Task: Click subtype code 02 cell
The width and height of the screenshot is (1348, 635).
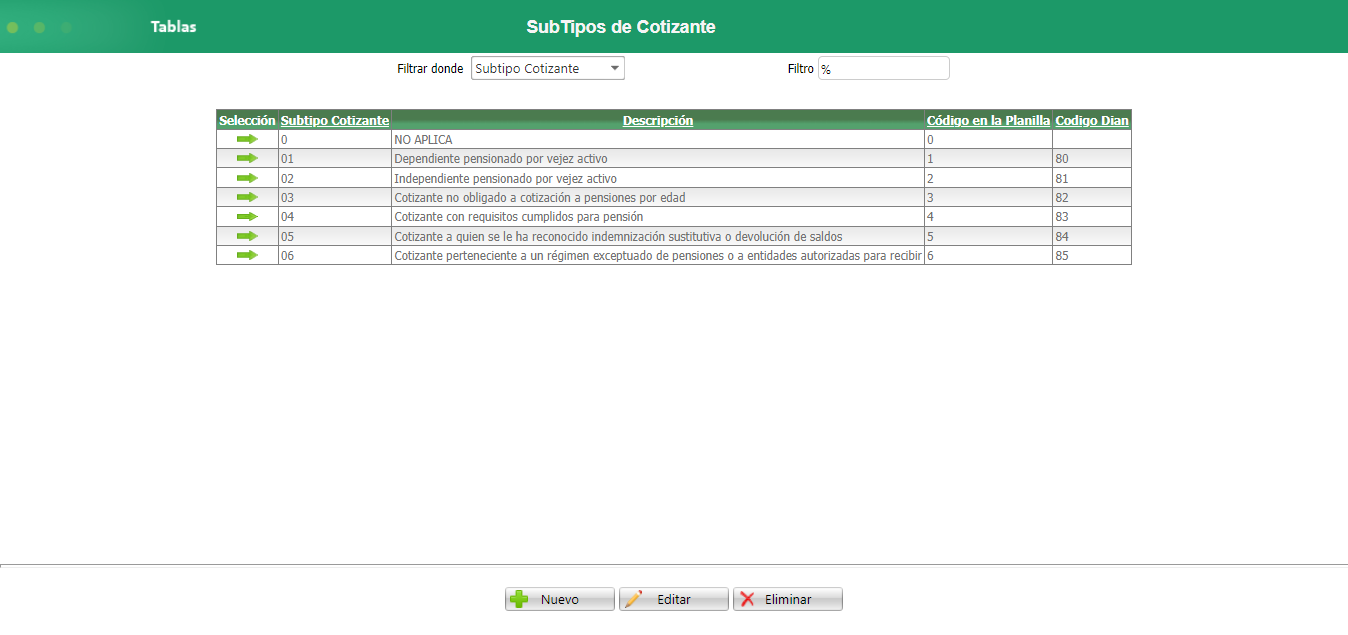Action: point(335,178)
